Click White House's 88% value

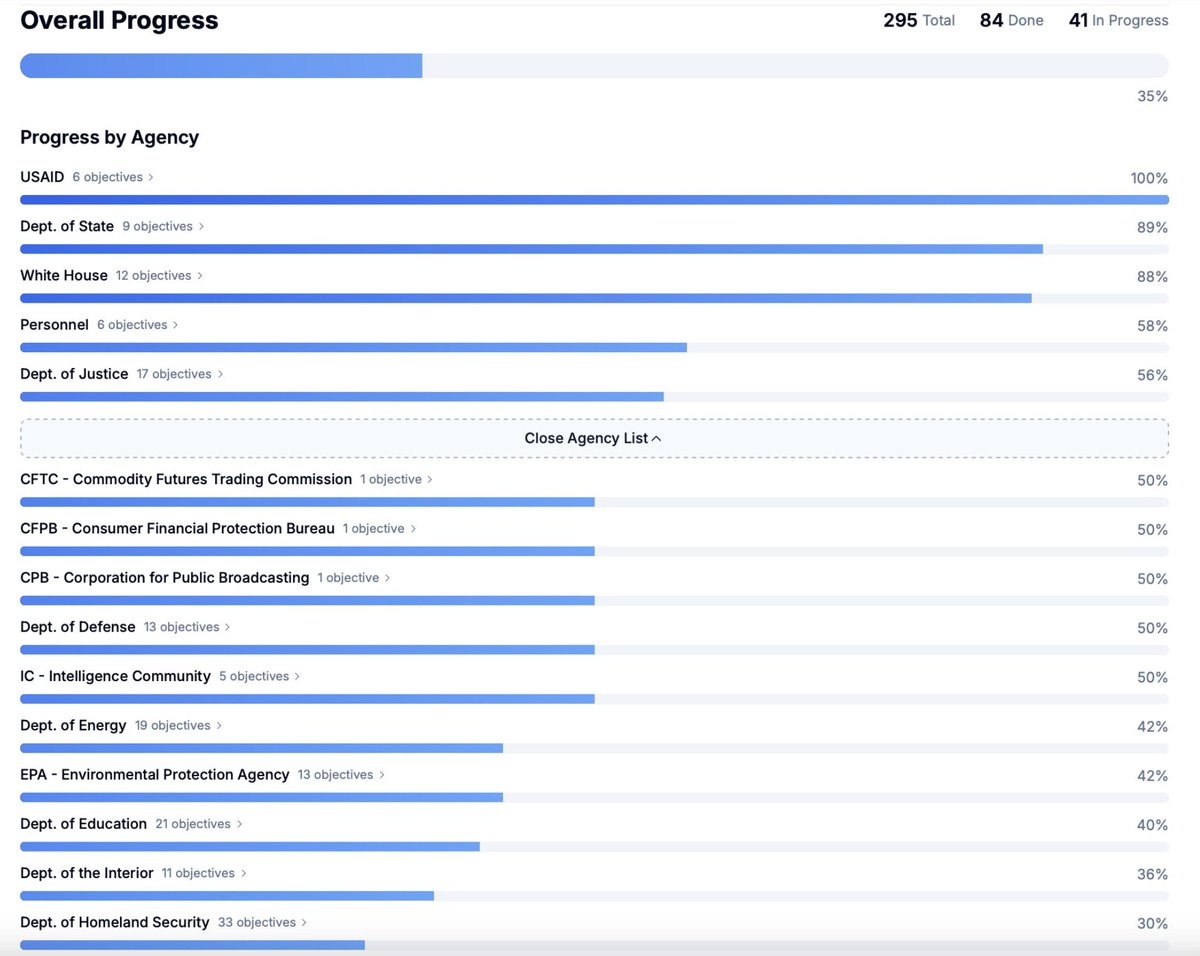tap(1152, 276)
